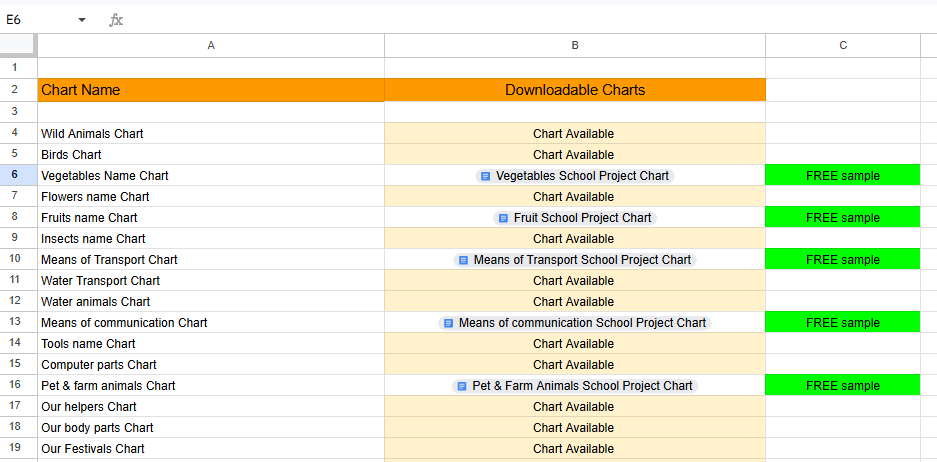Viewport: 937px width, 462px height.
Task: Click Docs icon beside Pet & Farm Animals chip
Action: point(462,385)
